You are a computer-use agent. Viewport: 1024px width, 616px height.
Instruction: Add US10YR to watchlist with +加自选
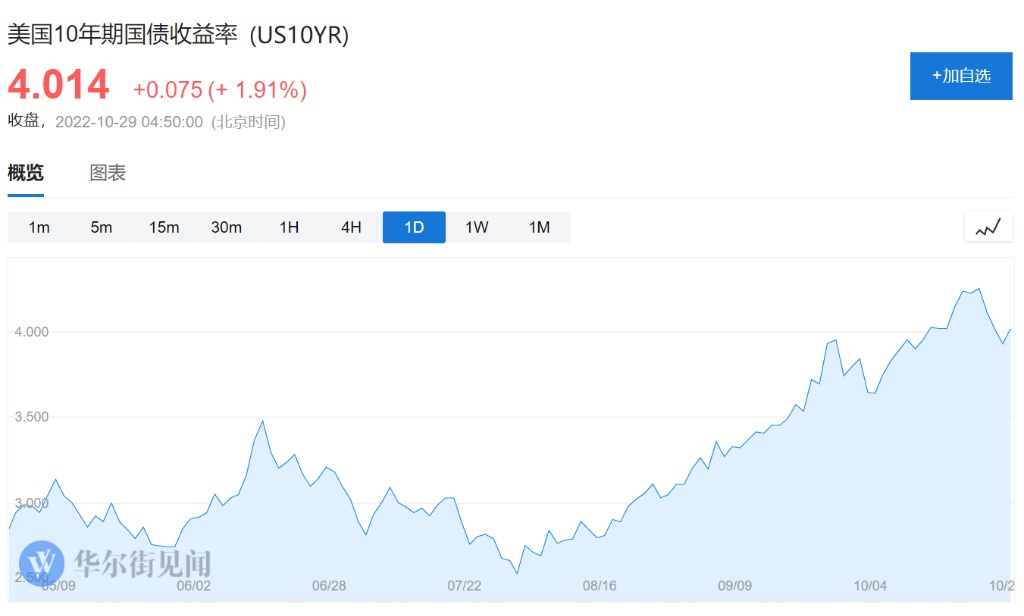click(961, 76)
